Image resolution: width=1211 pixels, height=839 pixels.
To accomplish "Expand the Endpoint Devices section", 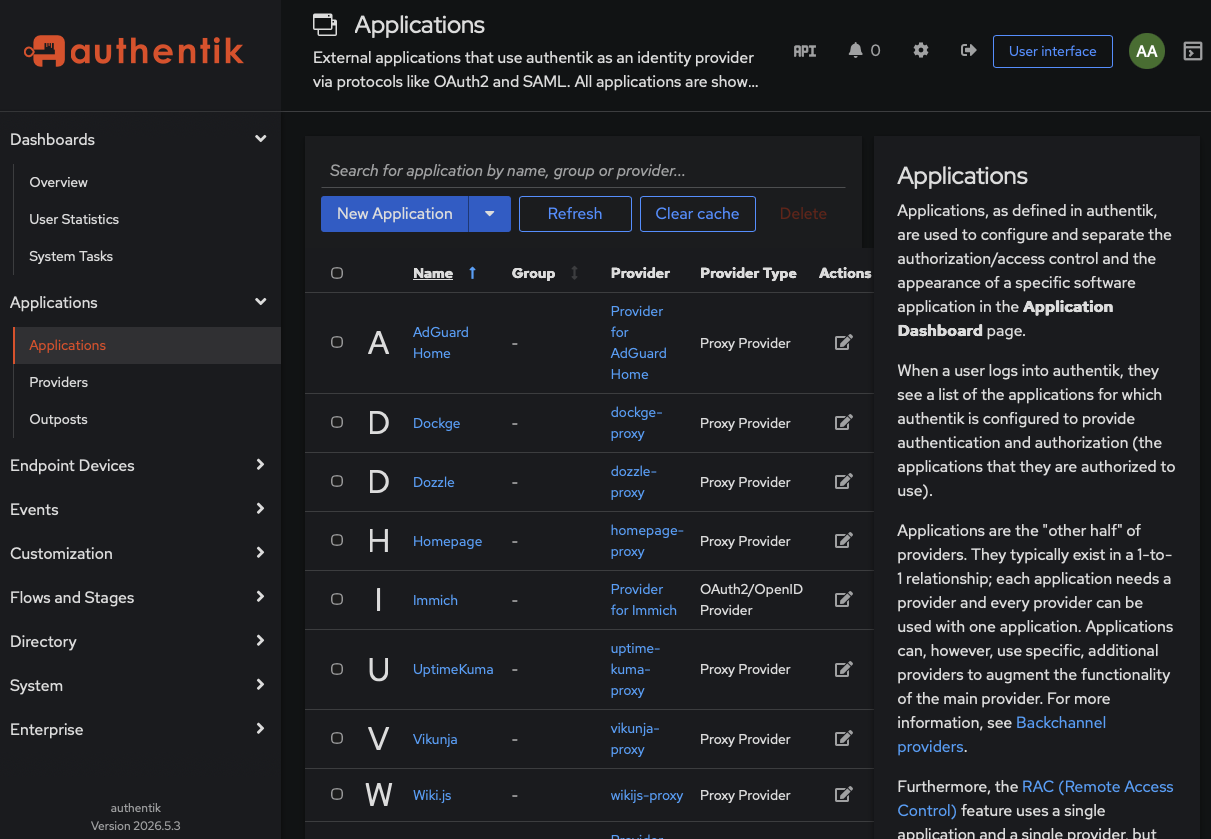I will (140, 465).
